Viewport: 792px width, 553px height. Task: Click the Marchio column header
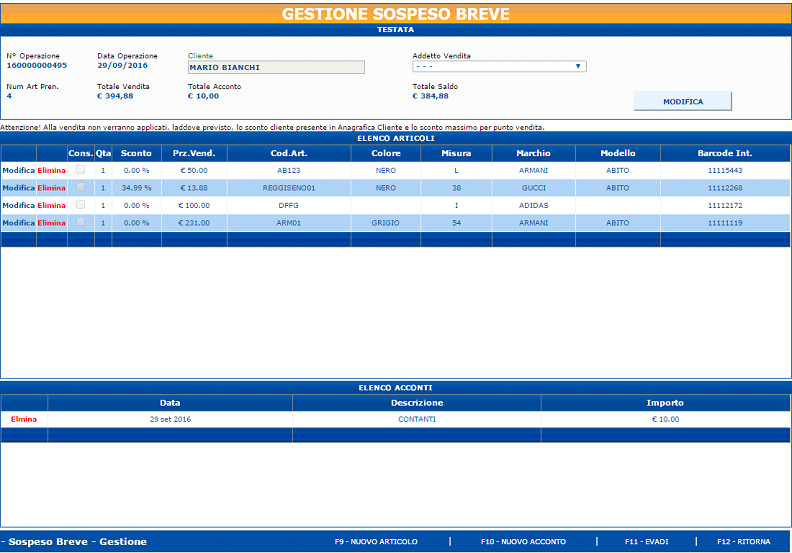(x=533, y=153)
